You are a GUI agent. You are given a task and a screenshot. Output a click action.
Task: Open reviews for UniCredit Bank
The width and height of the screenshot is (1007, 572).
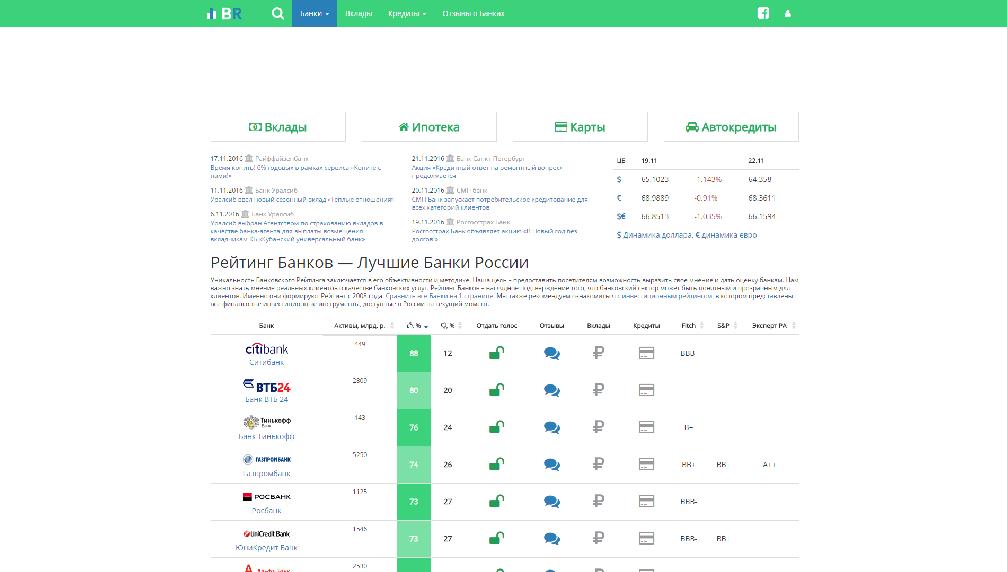pos(552,539)
